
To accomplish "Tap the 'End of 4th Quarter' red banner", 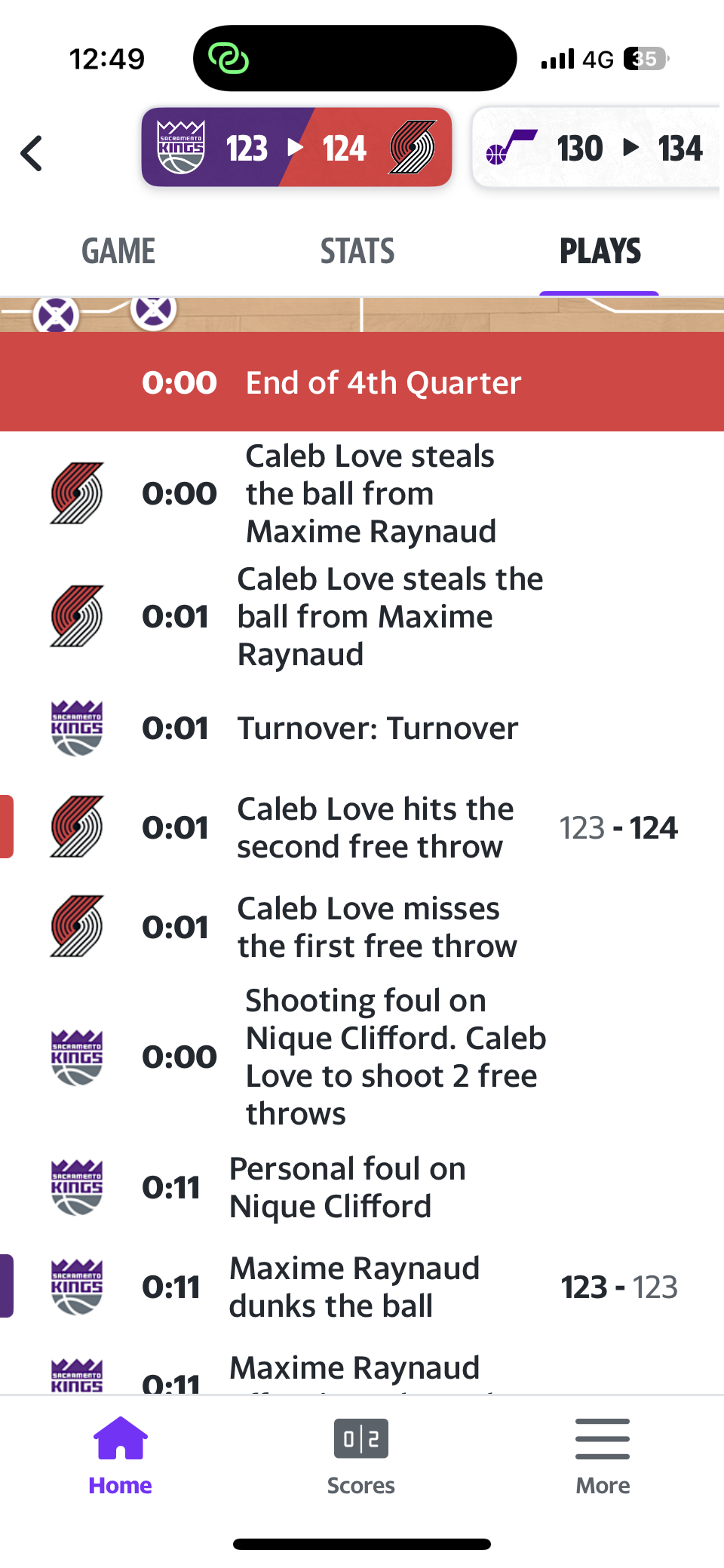I will click(x=362, y=382).
